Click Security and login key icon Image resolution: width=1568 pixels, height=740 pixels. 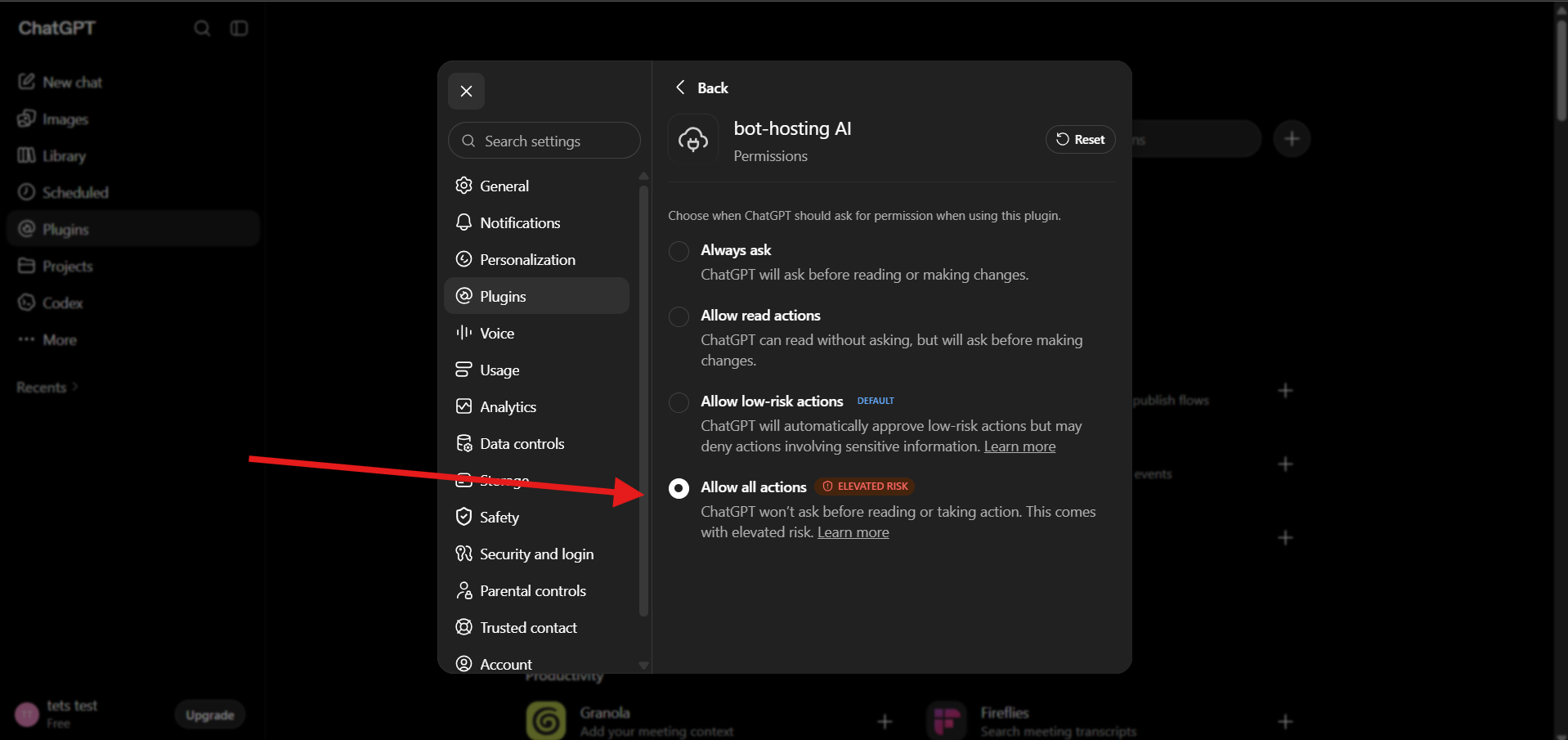(x=464, y=554)
